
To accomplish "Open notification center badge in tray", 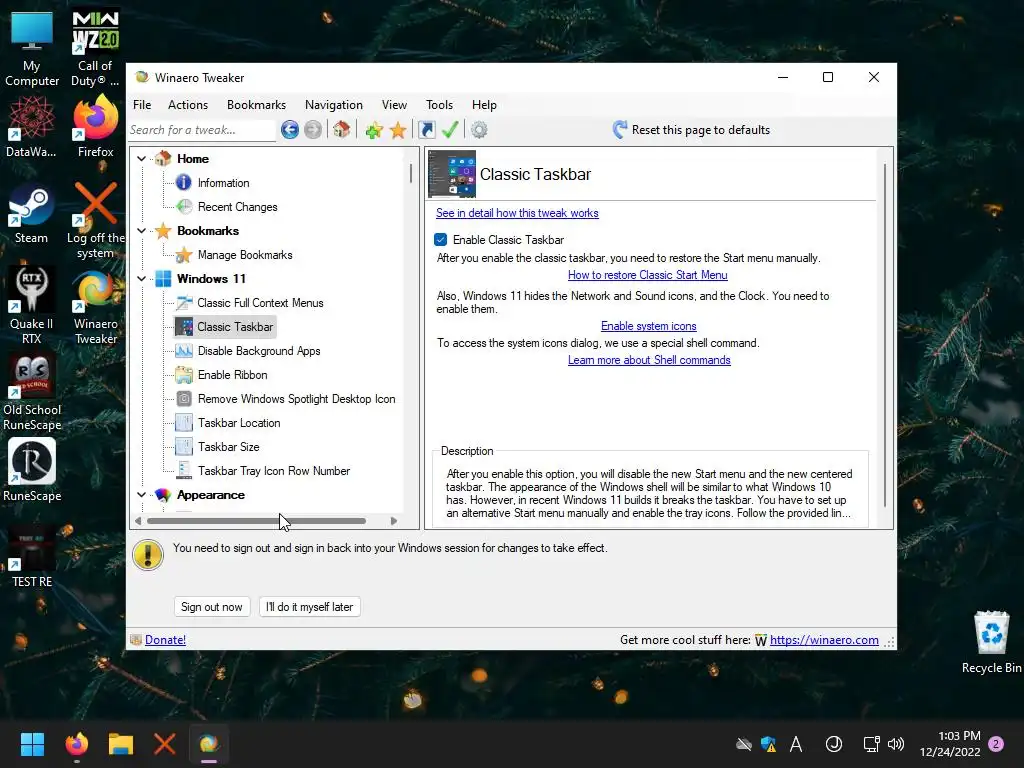I will tap(996, 744).
